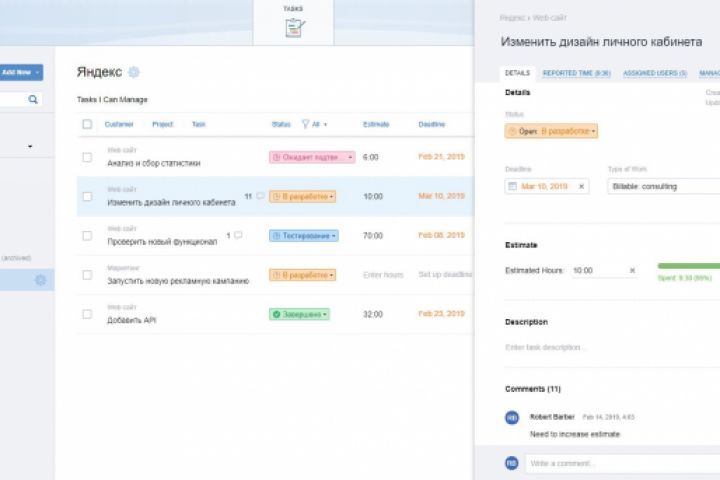The height and width of the screenshot is (480, 720).
Task: Sort by Deadline column header
Action: pos(432,124)
